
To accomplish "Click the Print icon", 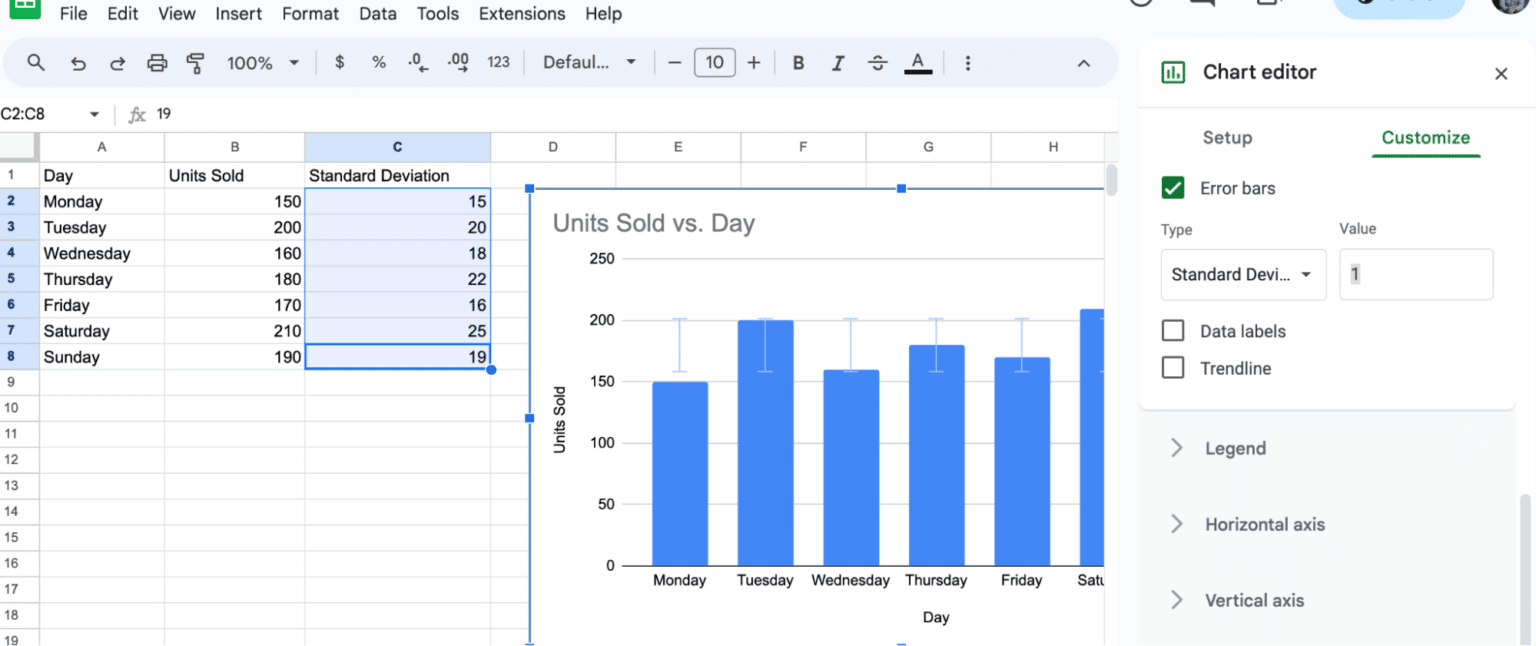I will click(157, 63).
